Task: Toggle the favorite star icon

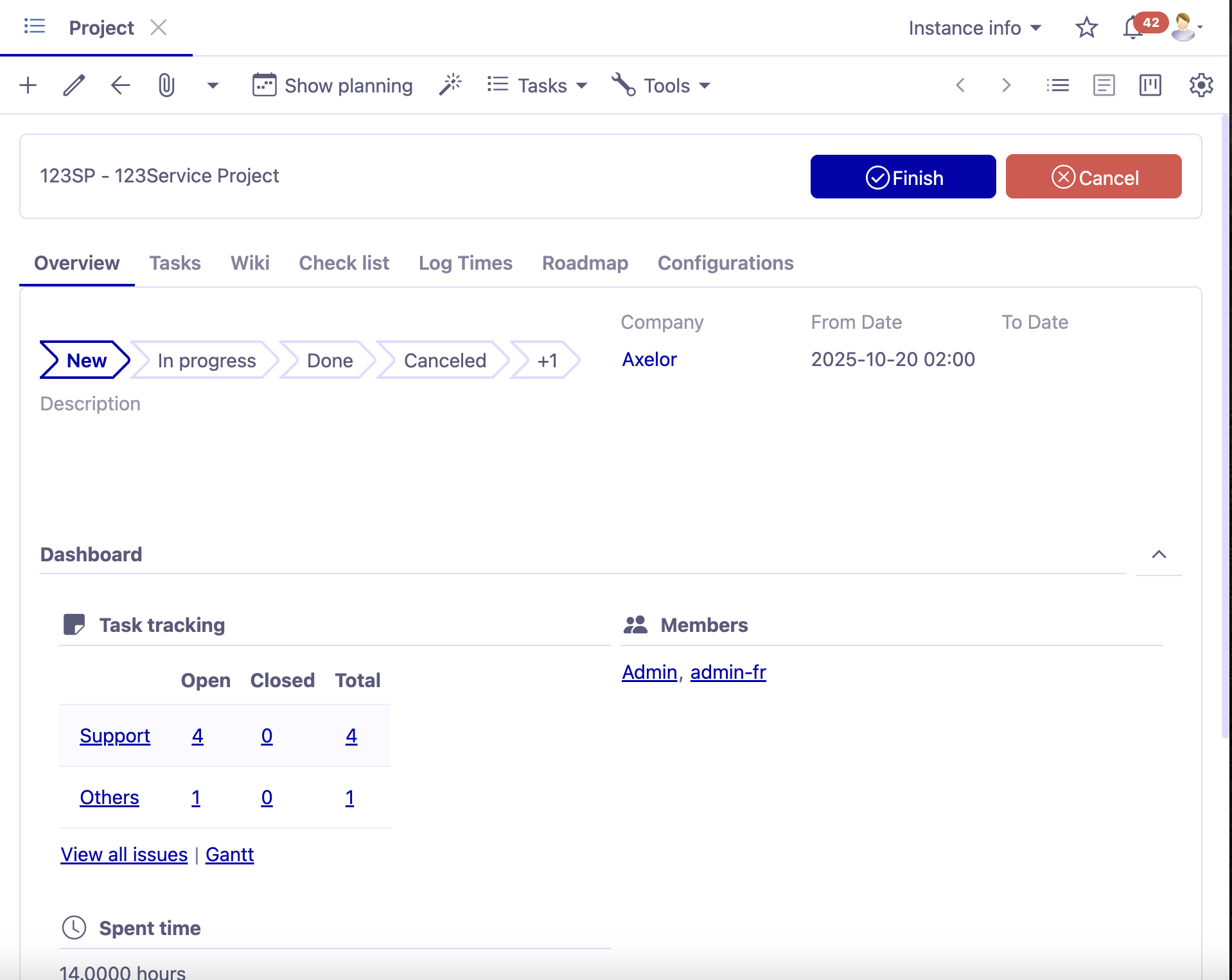Action: coord(1086,28)
